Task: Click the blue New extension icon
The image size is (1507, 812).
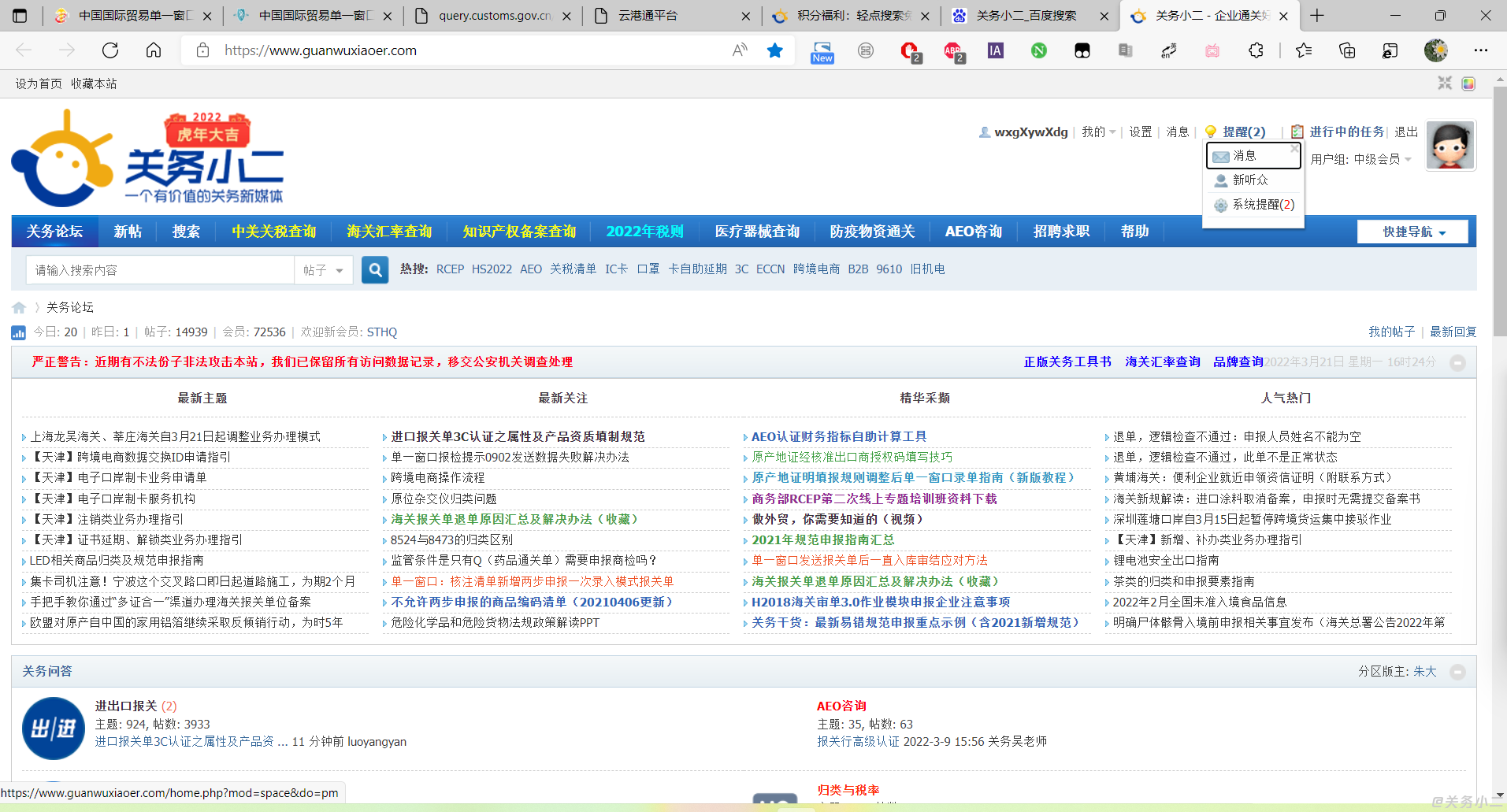Action: pos(822,52)
